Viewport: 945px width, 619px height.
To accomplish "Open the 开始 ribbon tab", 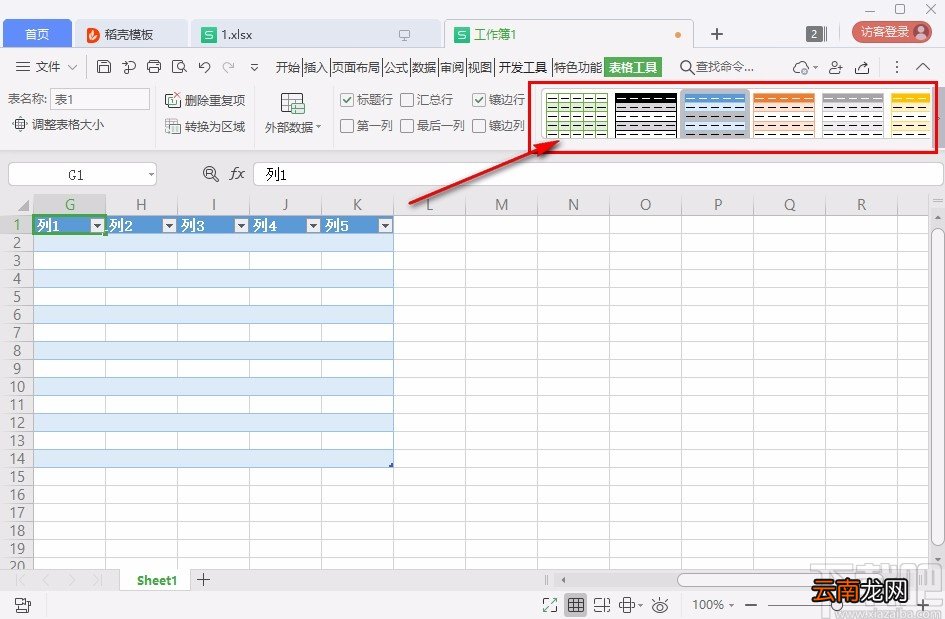I will pos(287,67).
